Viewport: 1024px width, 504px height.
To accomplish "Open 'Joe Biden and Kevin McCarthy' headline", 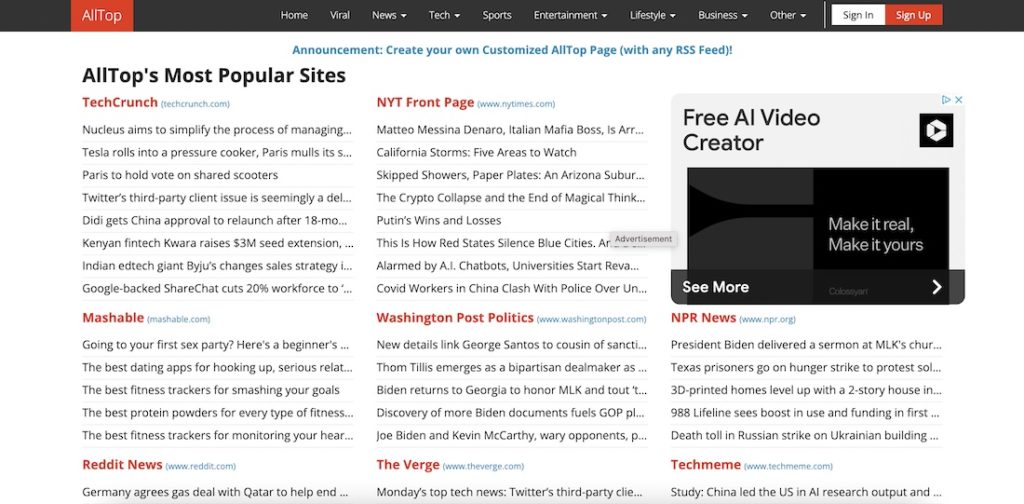I will 511,435.
